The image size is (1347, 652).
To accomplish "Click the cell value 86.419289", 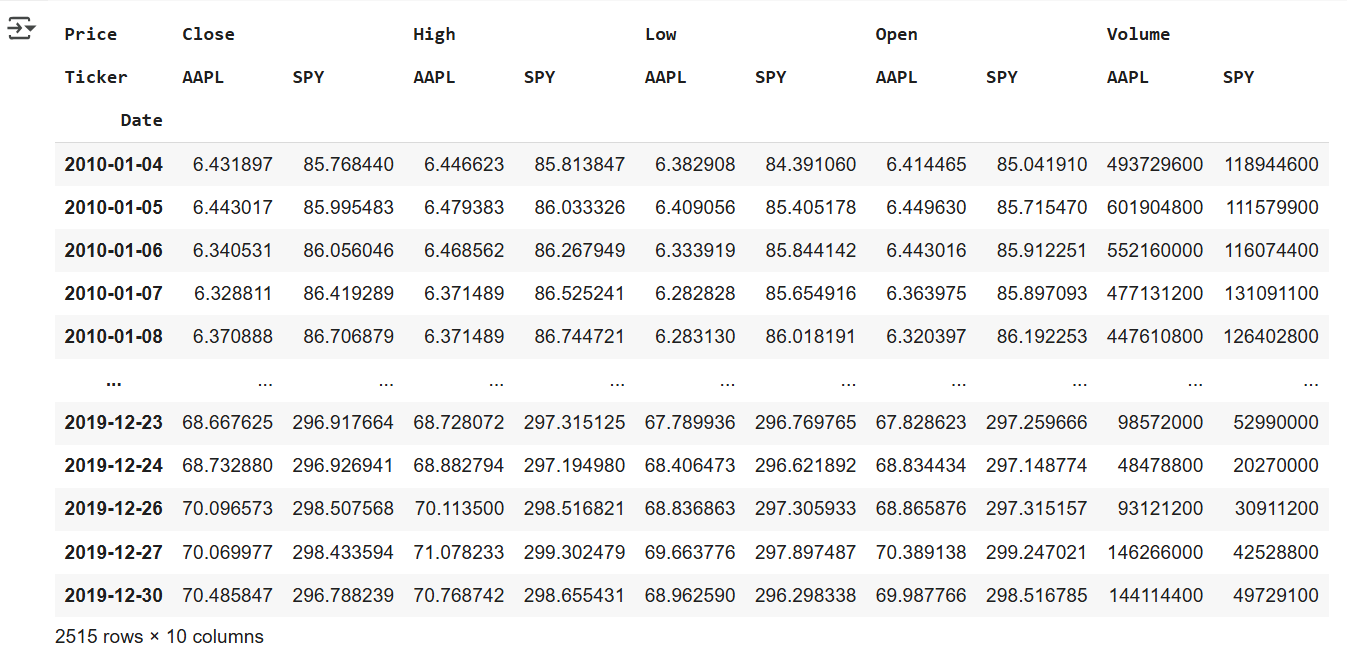I will [x=348, y=294].
